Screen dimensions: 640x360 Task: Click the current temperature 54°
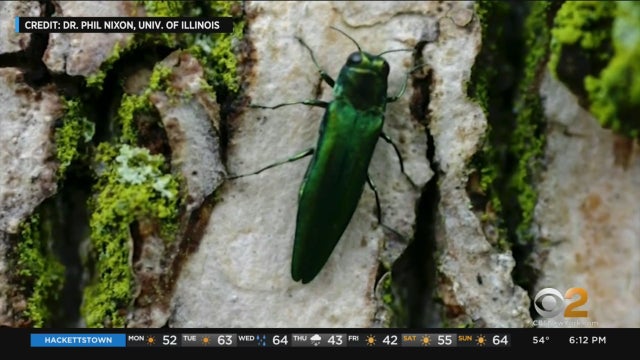[541, 340]
